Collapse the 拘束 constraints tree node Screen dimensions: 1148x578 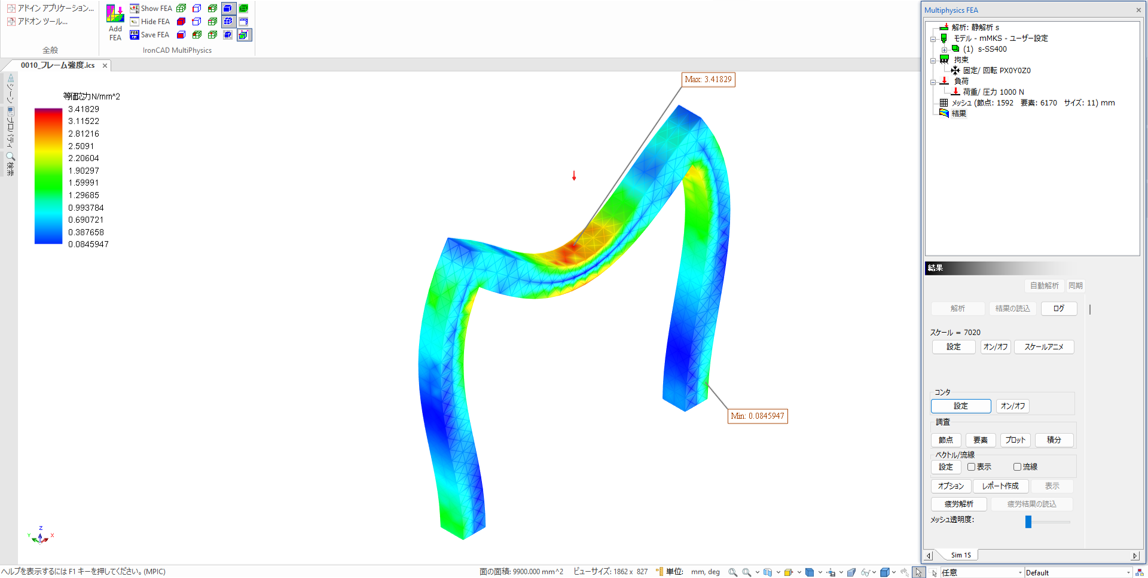(933, 60)
